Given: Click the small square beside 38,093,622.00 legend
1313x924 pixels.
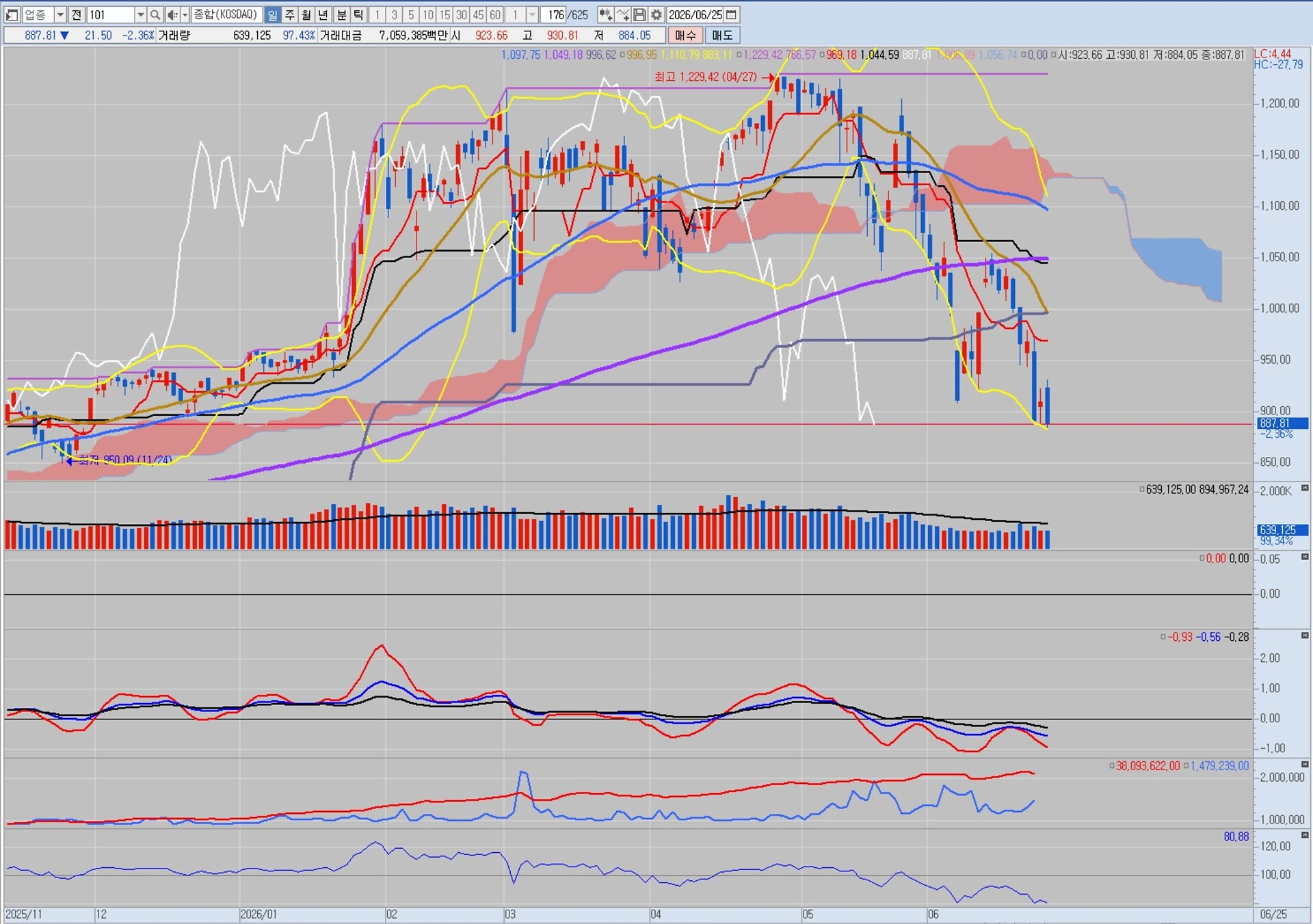Looking at the screenshot, I should coord(1112,766).
